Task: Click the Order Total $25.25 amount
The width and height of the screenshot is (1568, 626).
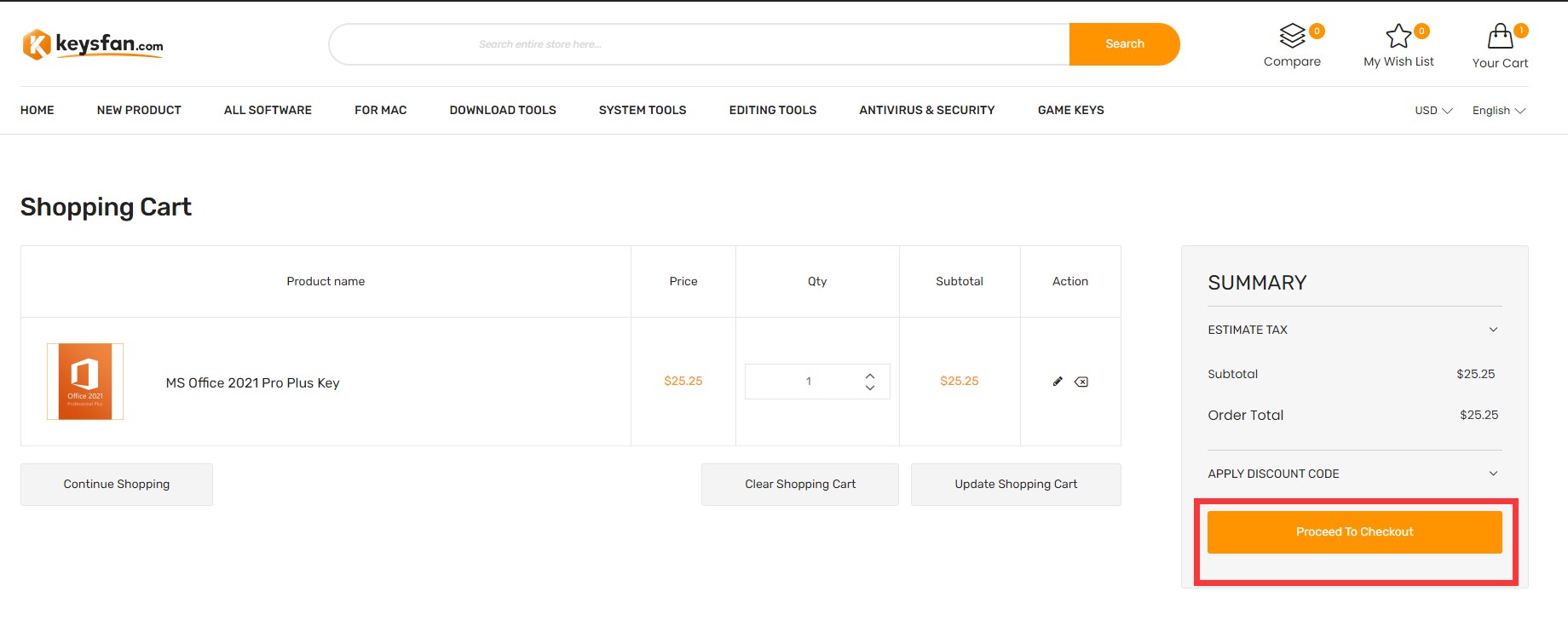Action: (1479, 415)
